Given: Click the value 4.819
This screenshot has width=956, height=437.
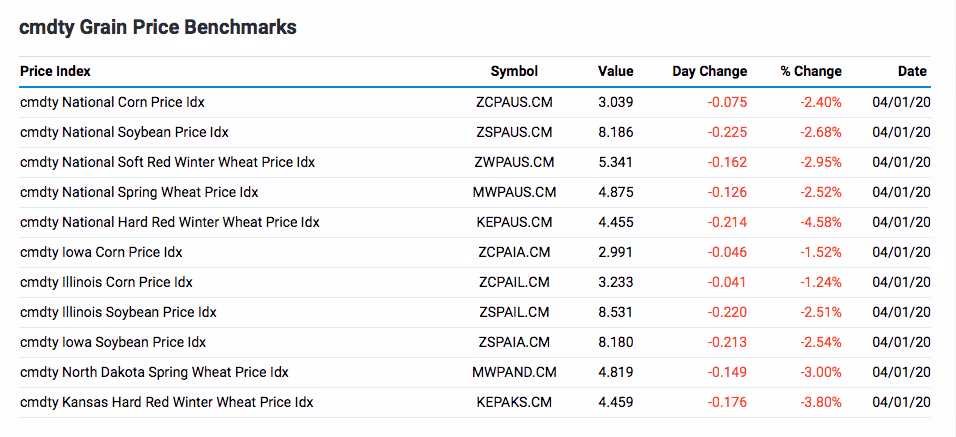Looking at the screenshot, I should (x=616, y=372).
